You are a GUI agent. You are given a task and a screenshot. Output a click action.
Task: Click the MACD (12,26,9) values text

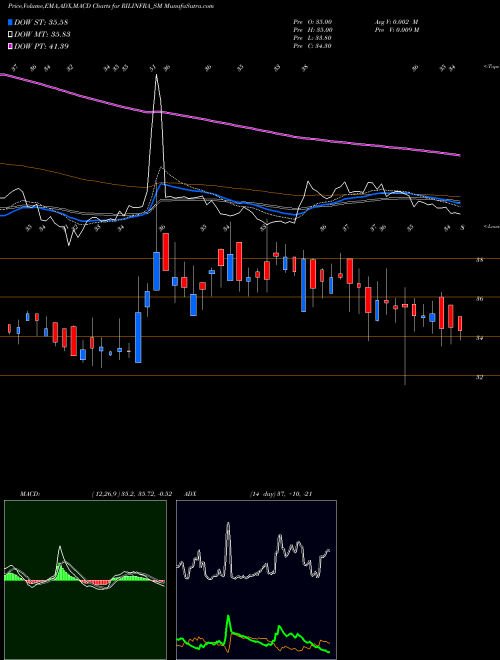(x=131, y=494)
